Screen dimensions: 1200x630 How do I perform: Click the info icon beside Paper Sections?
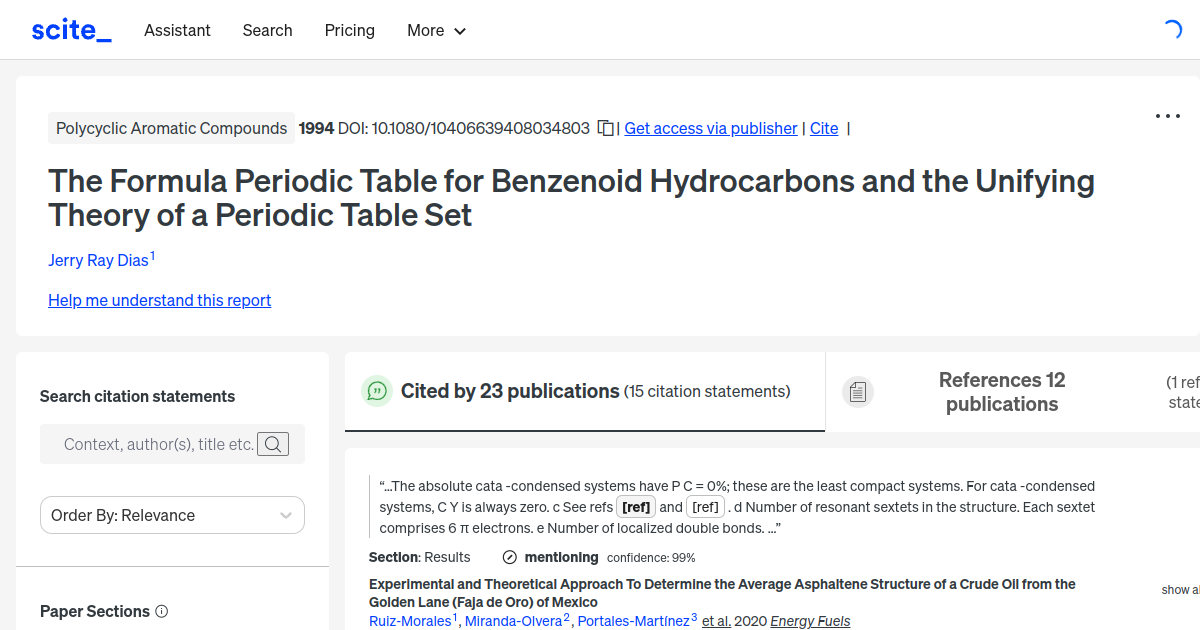tap(163, 611)
